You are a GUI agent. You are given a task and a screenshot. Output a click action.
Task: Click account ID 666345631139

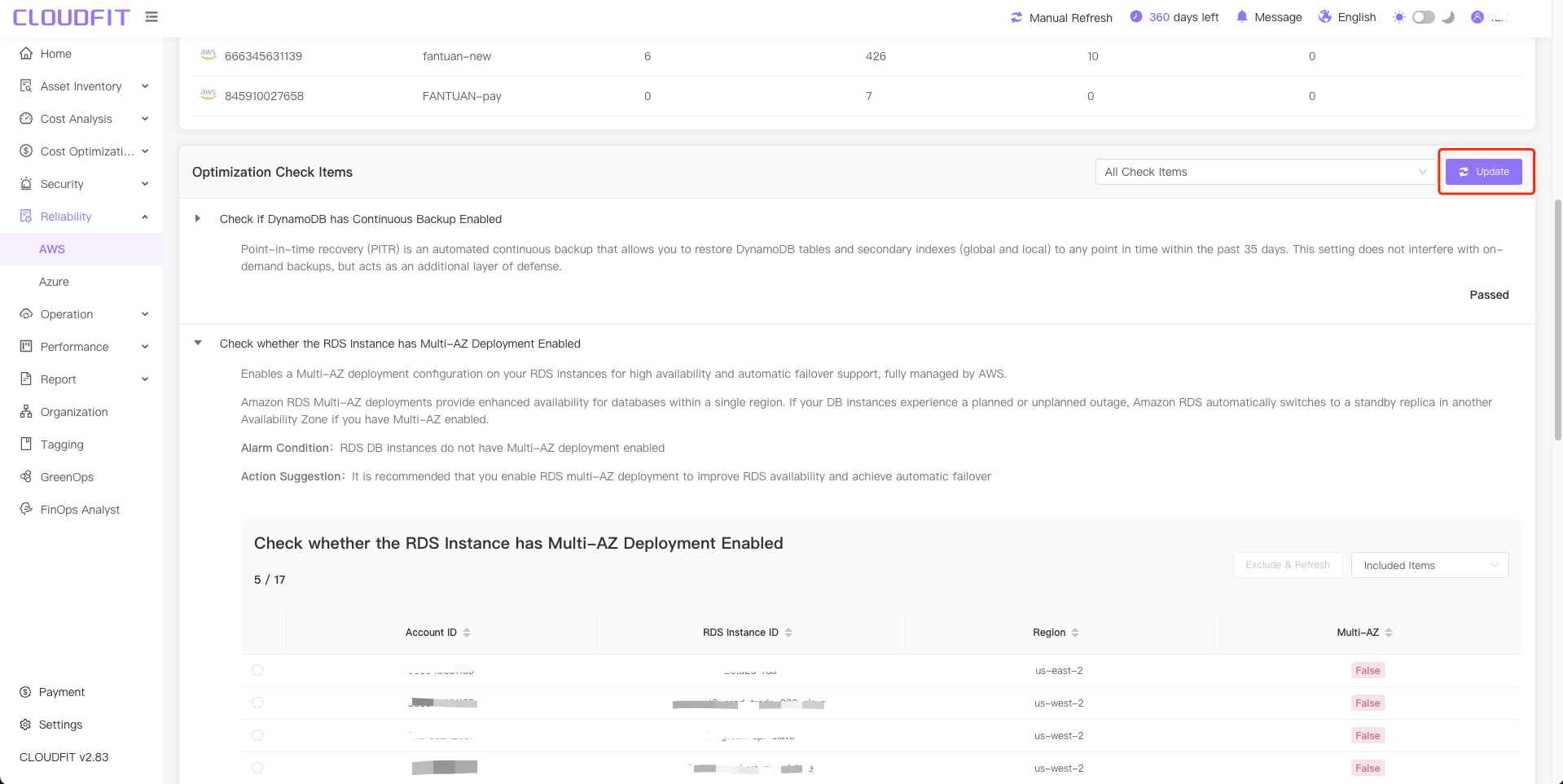point(263,56)
